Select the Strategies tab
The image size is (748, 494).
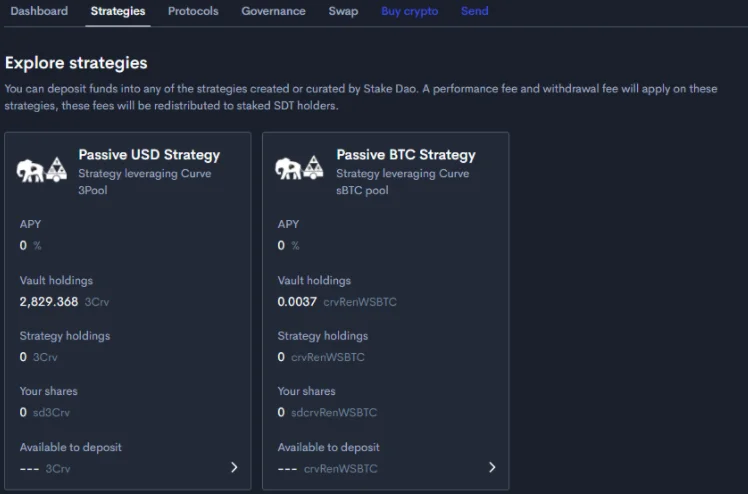click(x=118, y=11)
